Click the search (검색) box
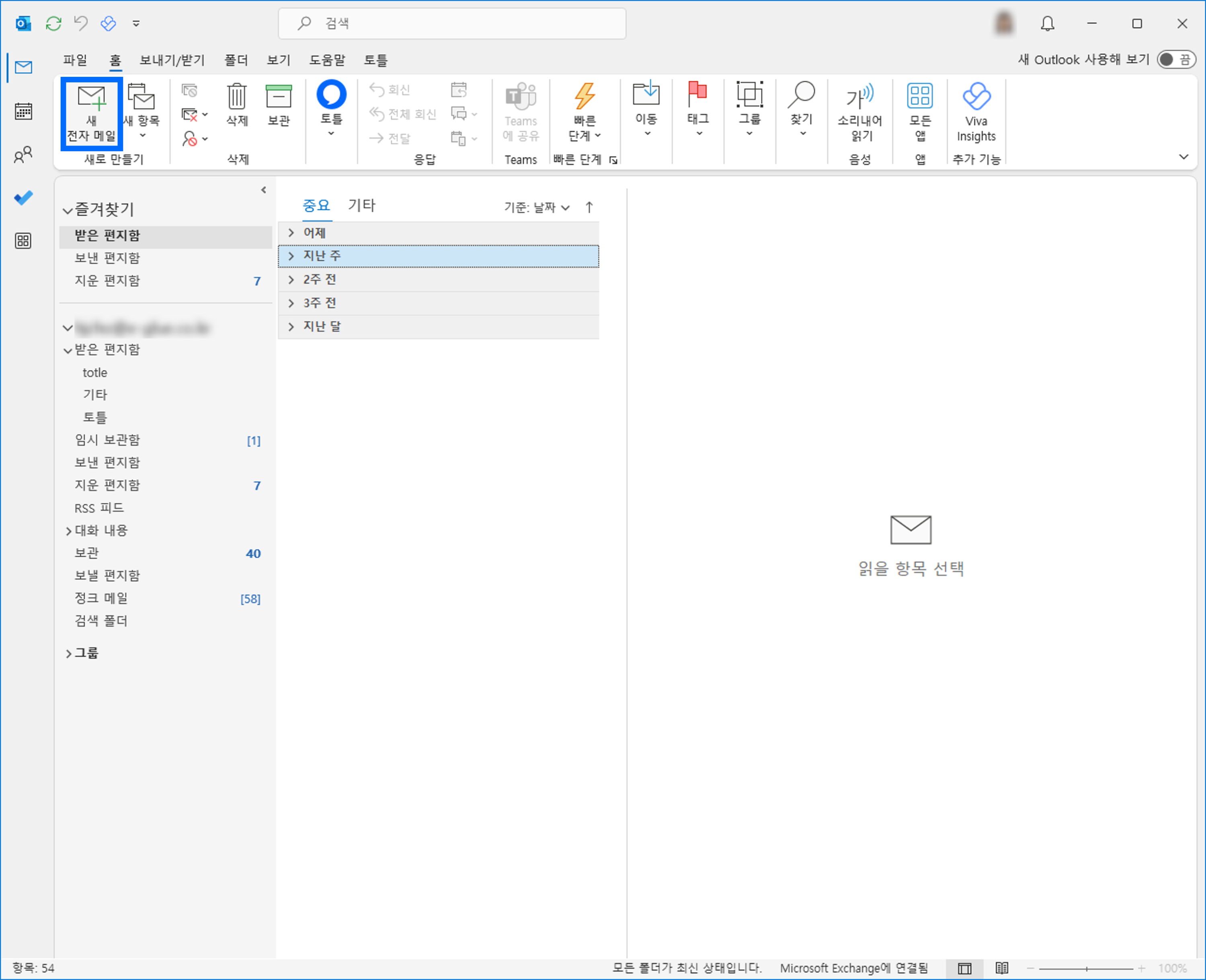 point(452,24)
